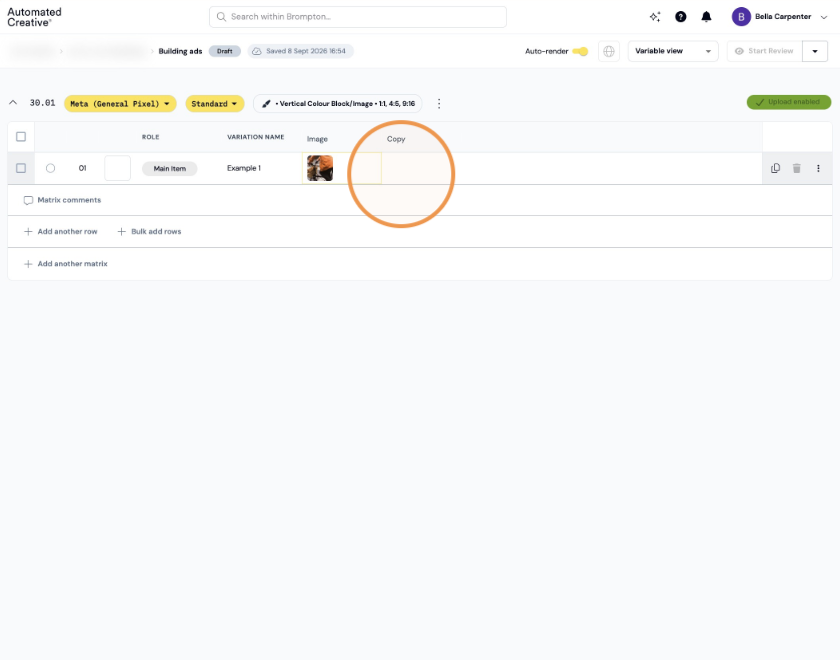Open the Vertical Colour Block/Image template selector
The image size is (840, 660).
click(x=338, y=104)
